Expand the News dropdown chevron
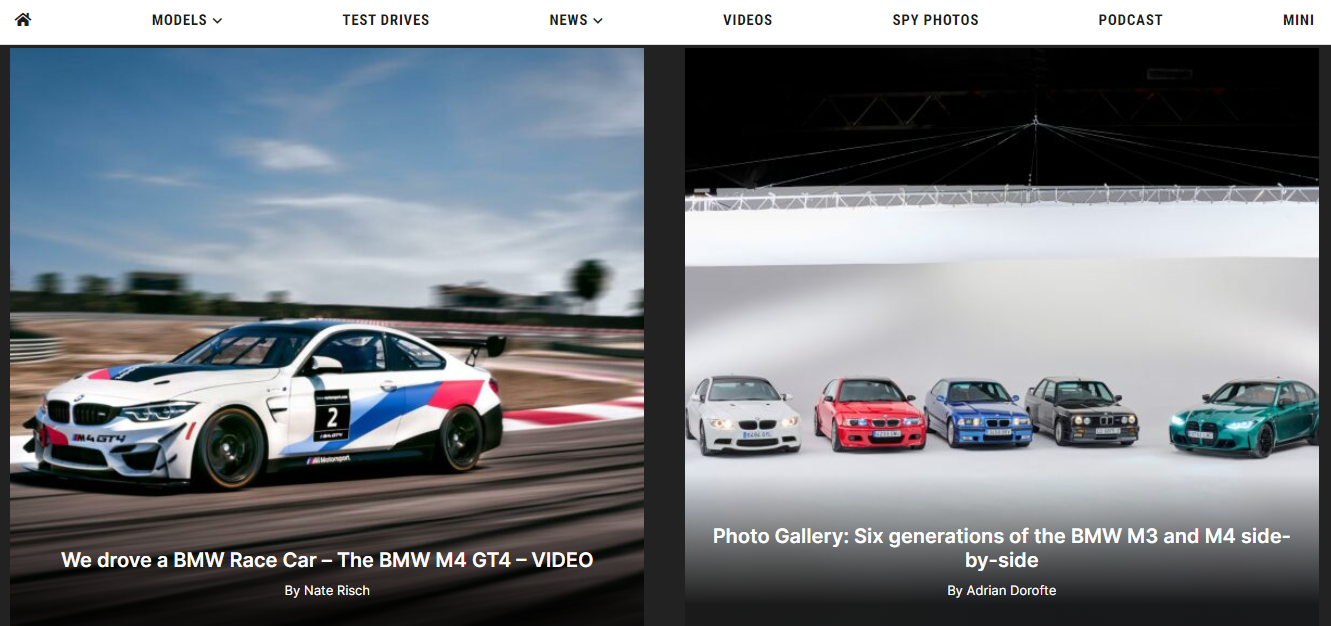Viewport: 1331px width, 626px height. pyautogui.click(x=598, y=21)
